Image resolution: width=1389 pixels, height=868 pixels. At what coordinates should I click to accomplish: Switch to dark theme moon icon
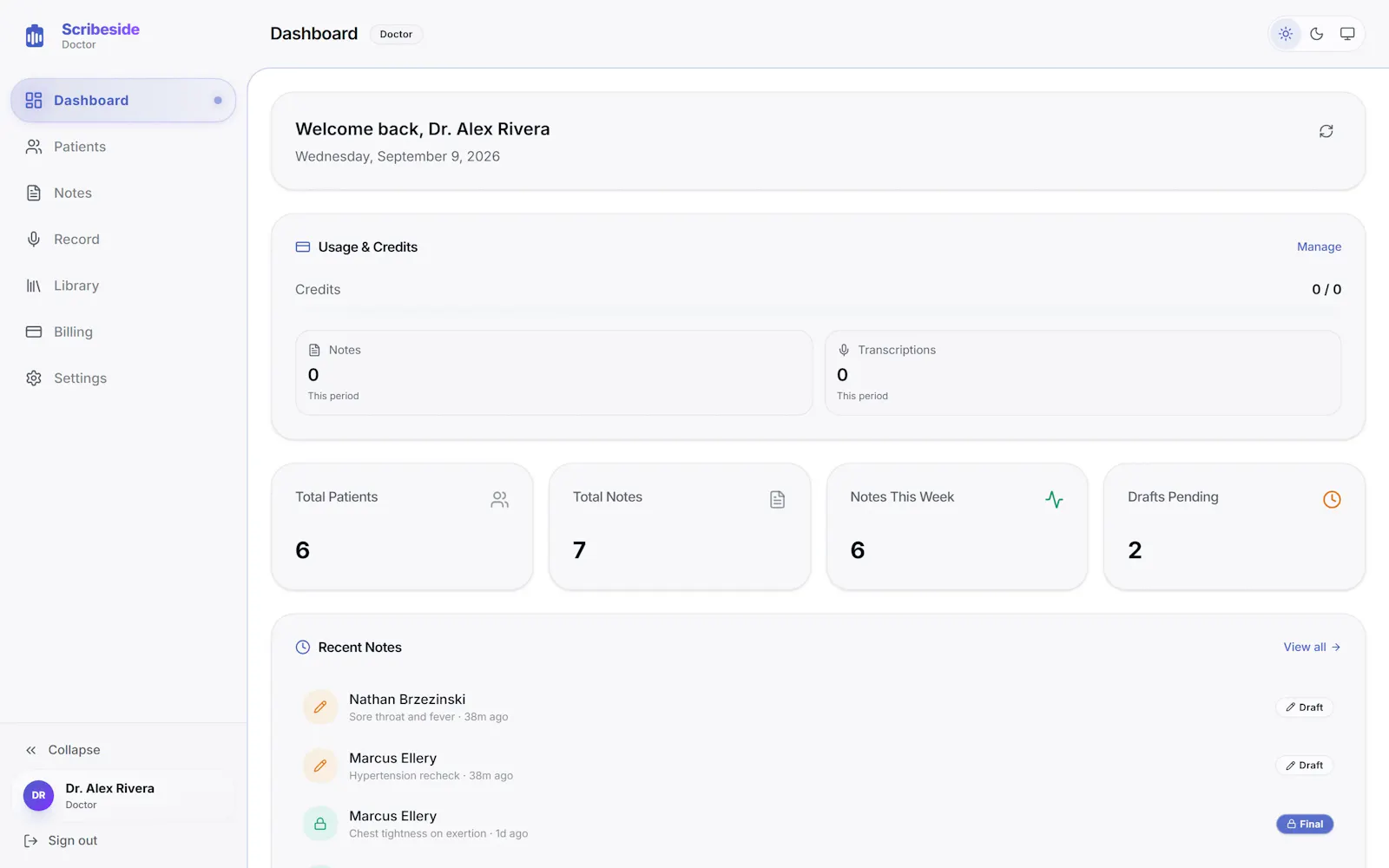[x=1317, y=34]
